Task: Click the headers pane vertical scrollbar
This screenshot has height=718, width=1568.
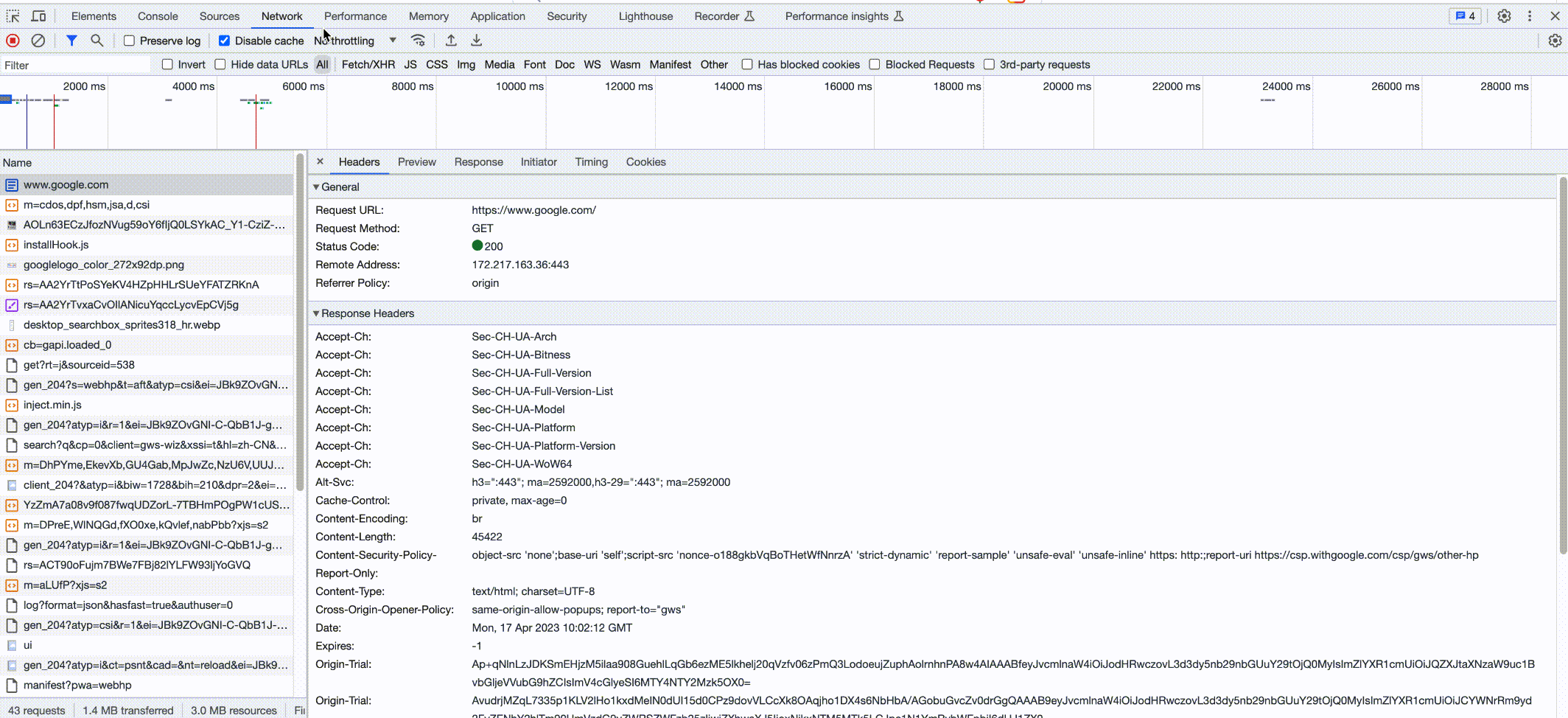Action: 1563,365
